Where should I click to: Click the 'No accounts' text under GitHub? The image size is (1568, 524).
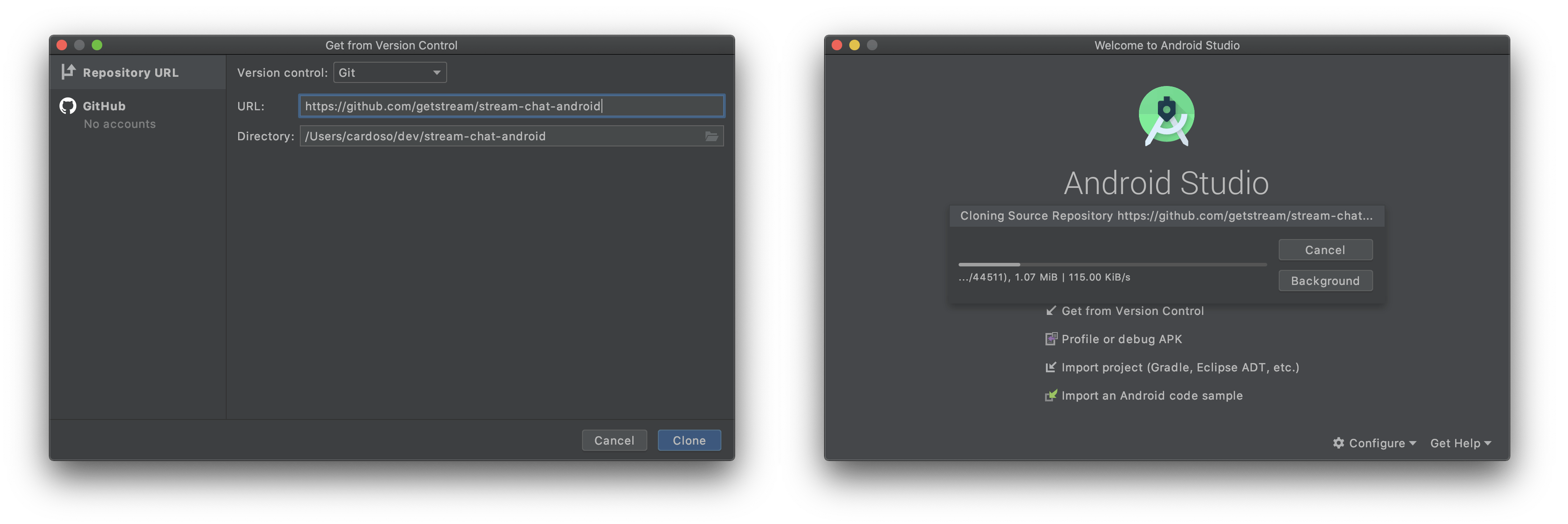[x=119, y=124]
